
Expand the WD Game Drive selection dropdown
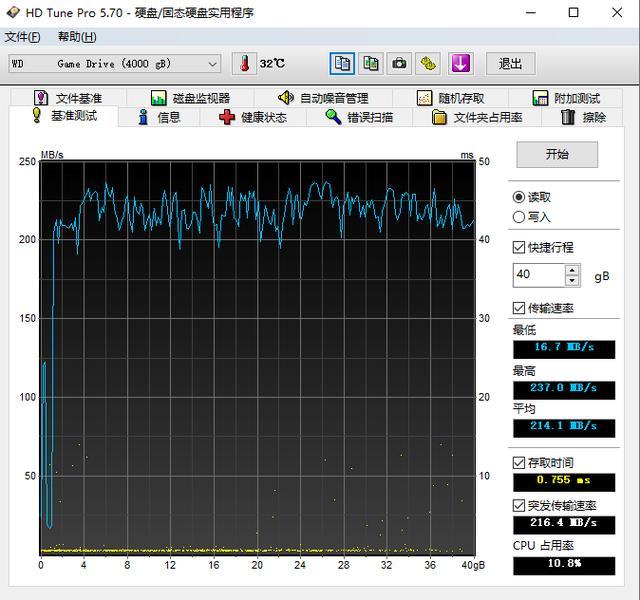pos(212,64)
